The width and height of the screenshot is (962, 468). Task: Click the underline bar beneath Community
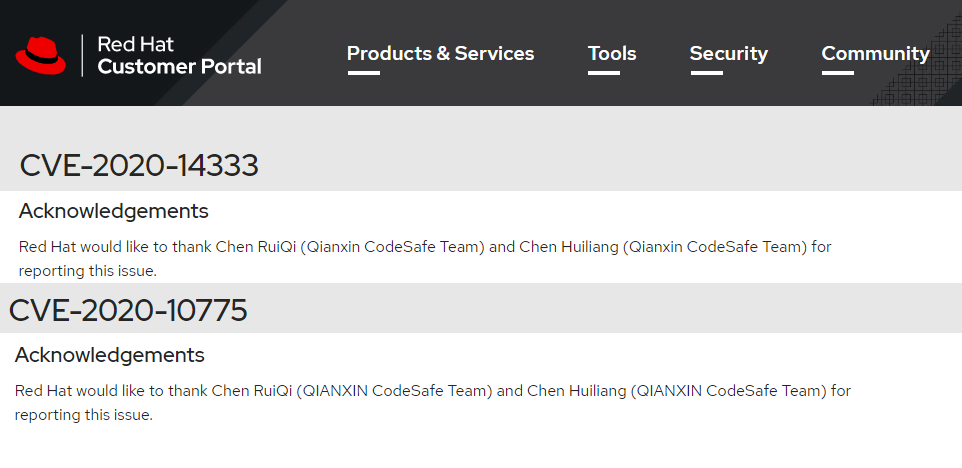pos(837,73)
